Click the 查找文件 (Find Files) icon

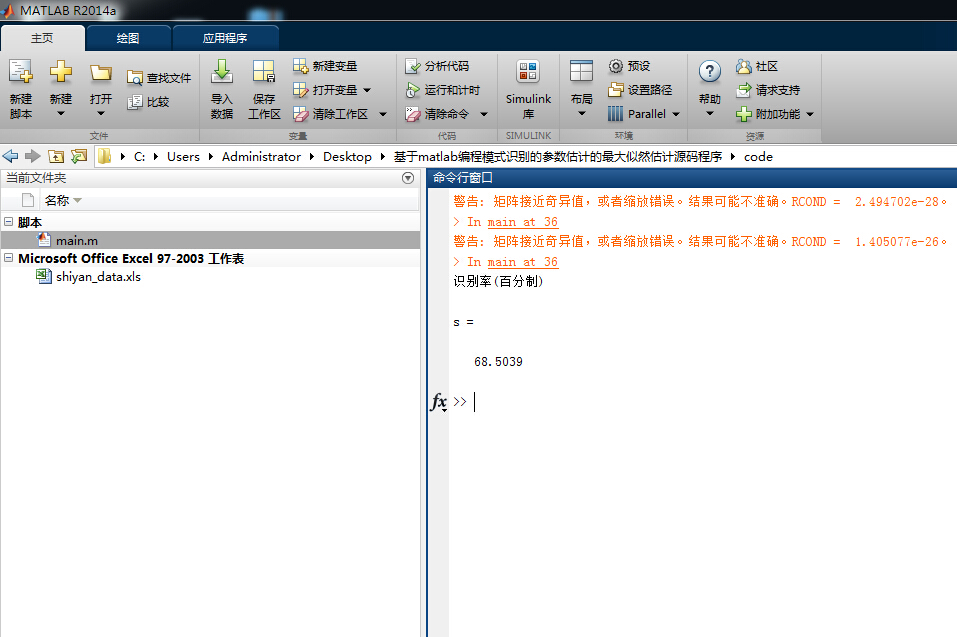coord(134,78)
